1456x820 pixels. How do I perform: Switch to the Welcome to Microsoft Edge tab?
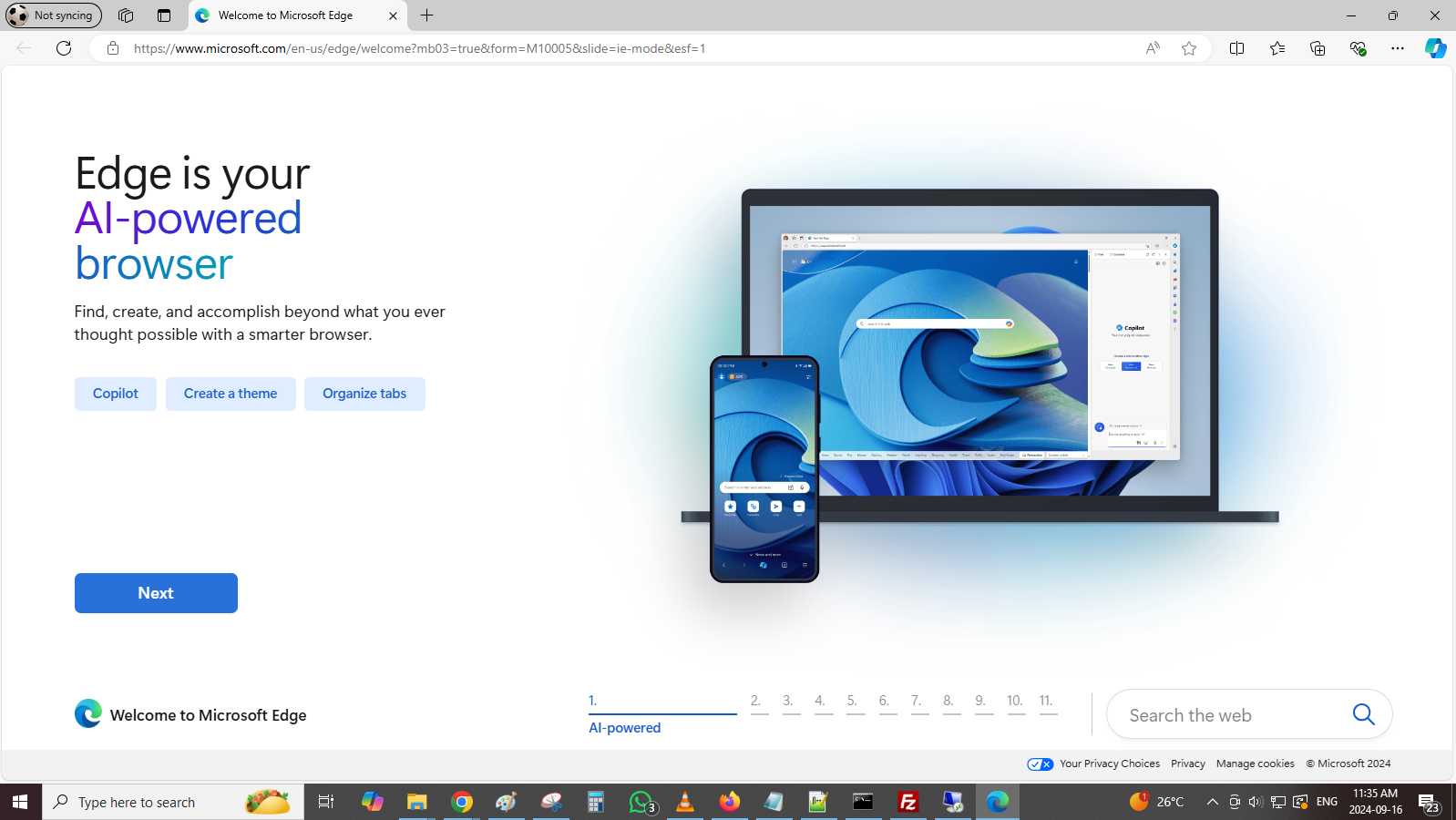(x=285, y=15)
